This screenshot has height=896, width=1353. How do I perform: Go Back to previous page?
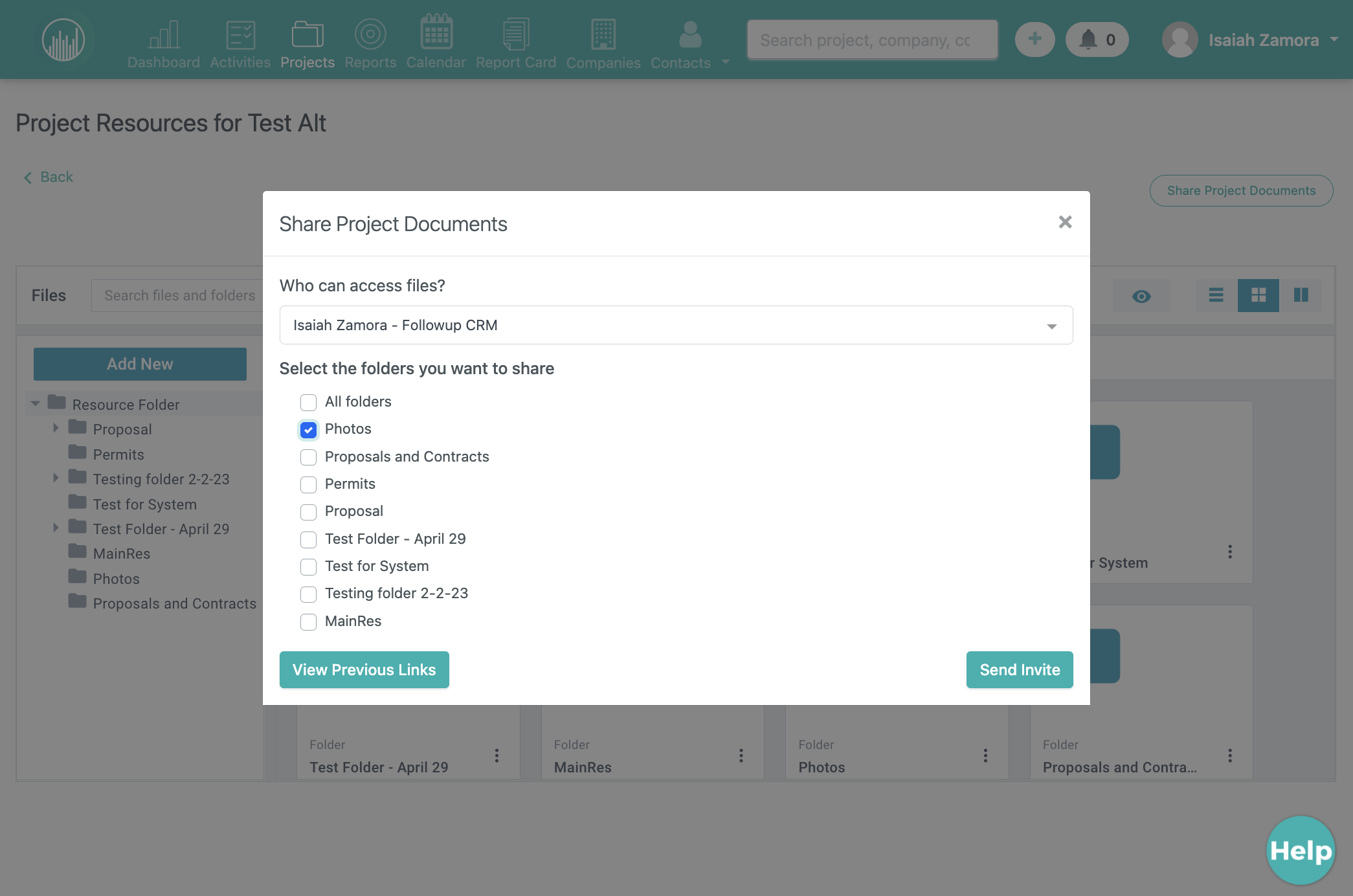click(x=49, y=177)
